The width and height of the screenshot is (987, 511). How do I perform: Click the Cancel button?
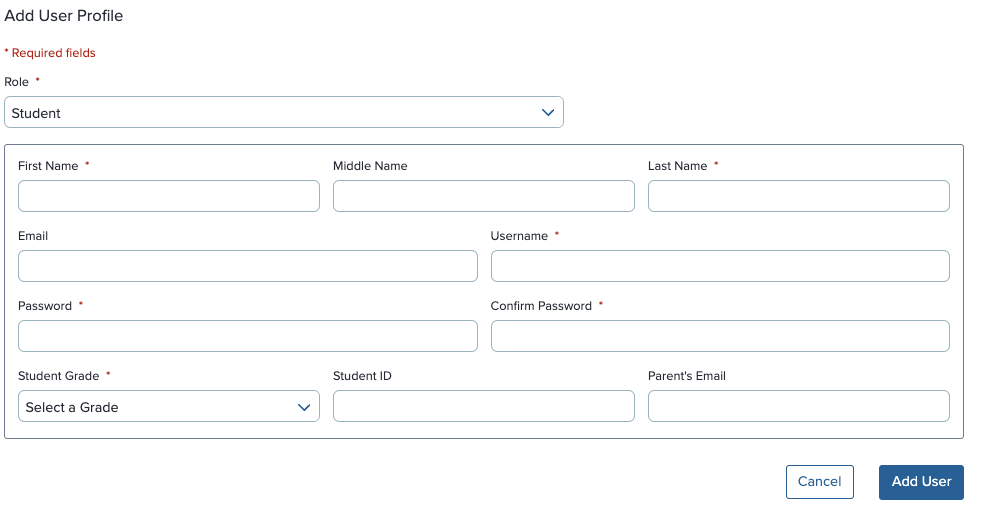(820, 482)
